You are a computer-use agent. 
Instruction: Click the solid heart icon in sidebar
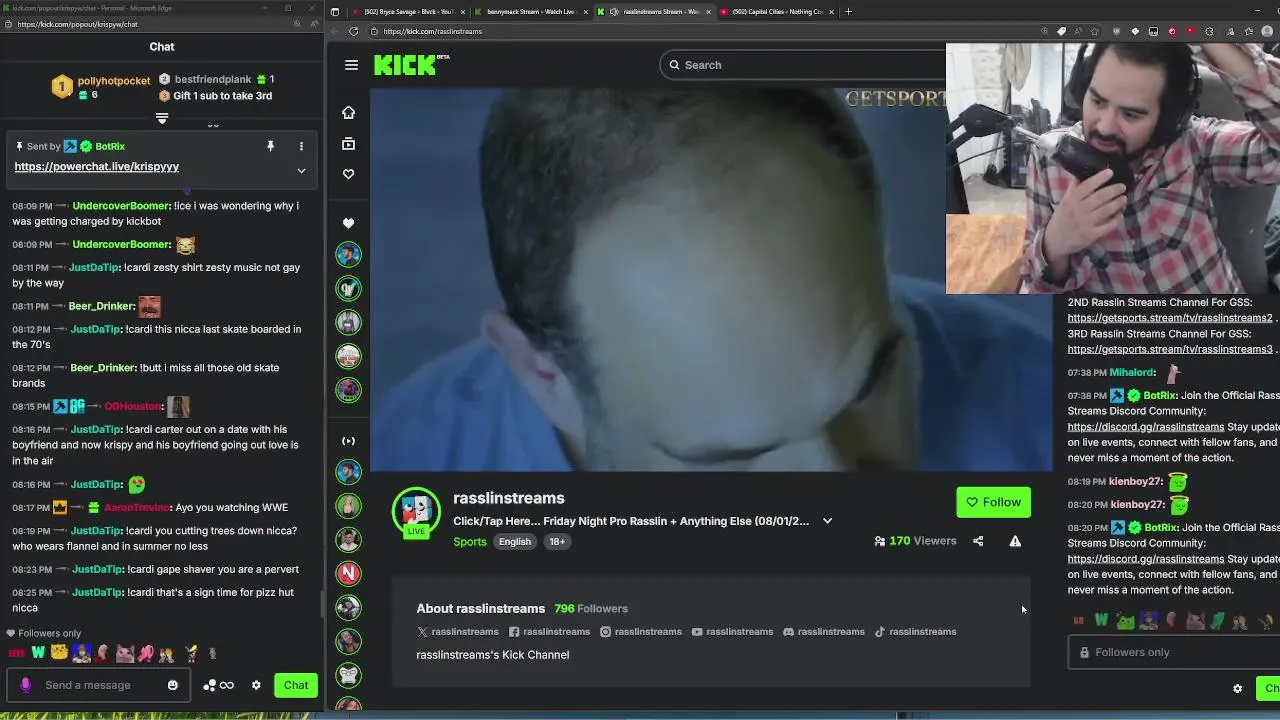click(x=348, y=223)
